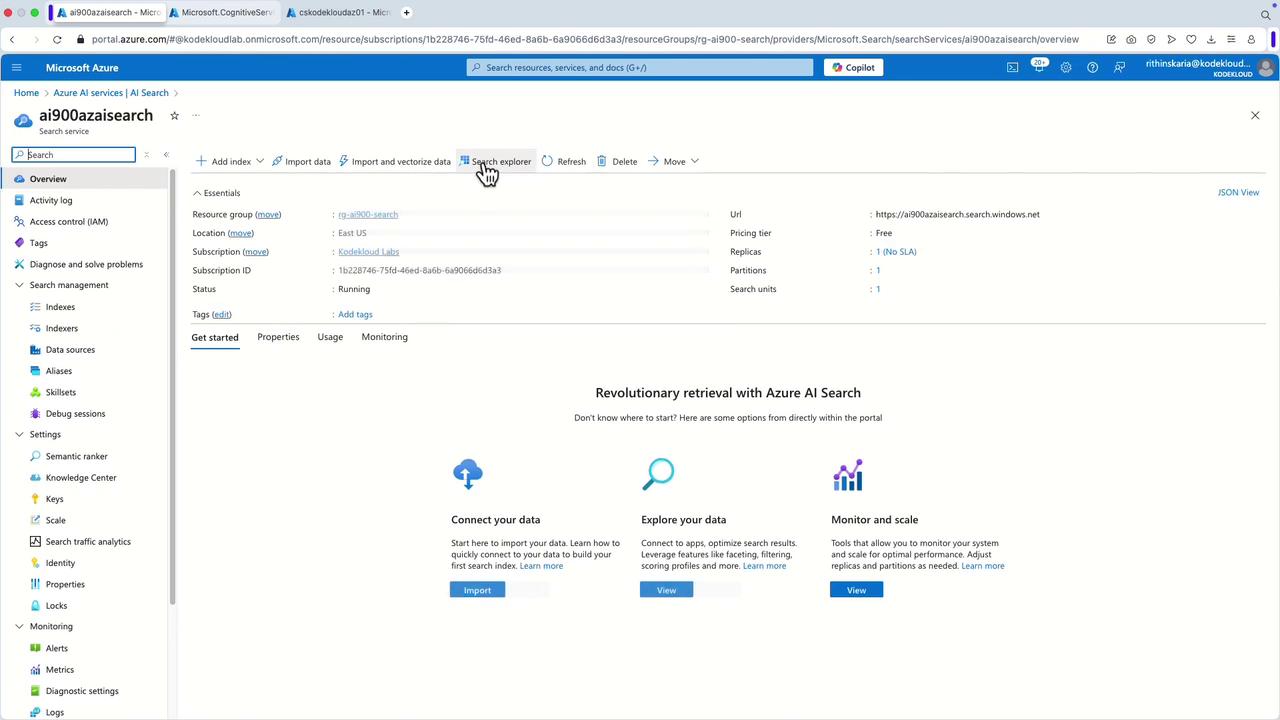This screenshot has width=1280, height=720.
Task: Click Refresh in the command bar
Action: (564, 161)
